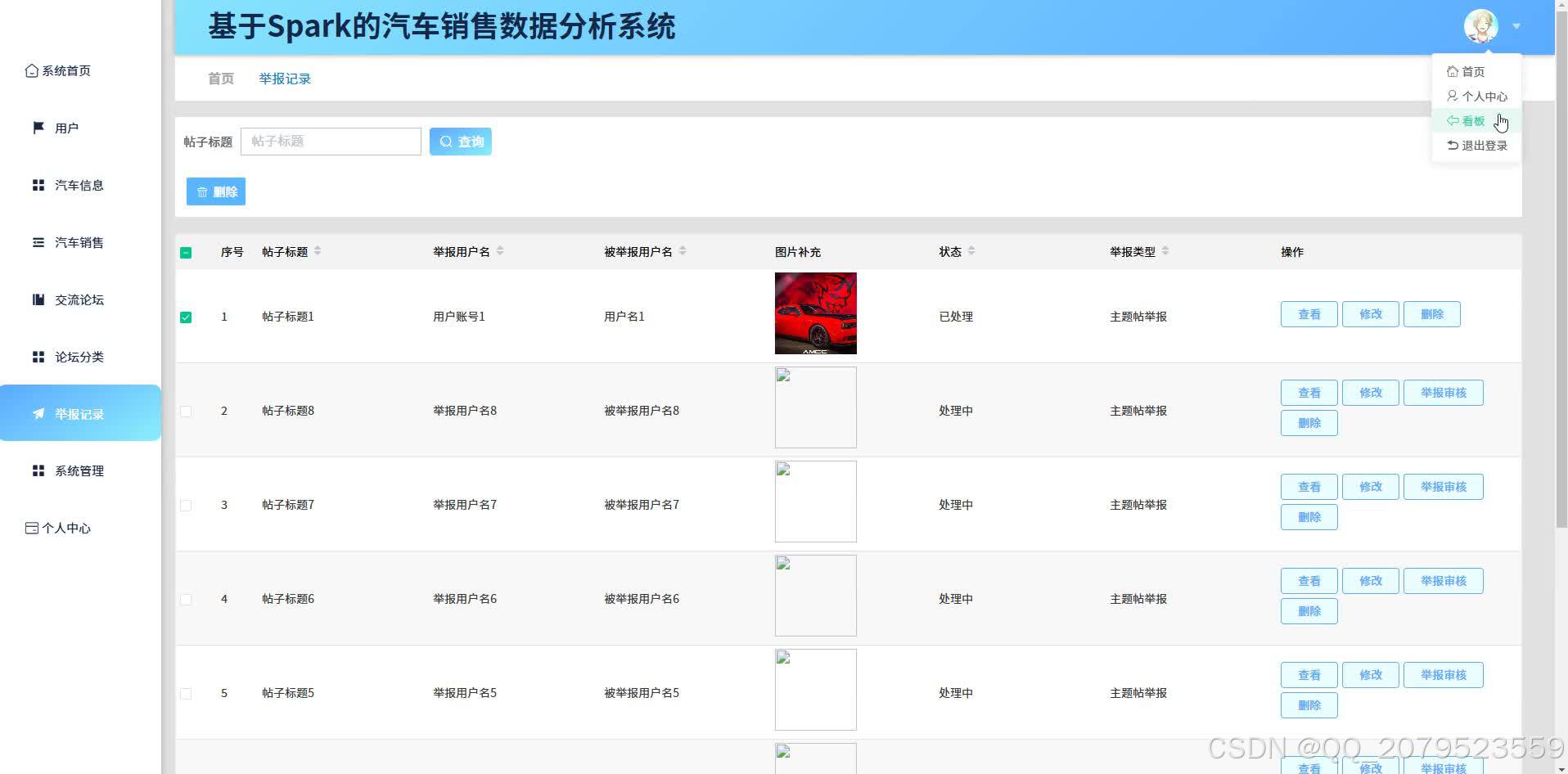Viewport: 1568px width, 774px height.
Task: Choose 个人中心 from the avatar dropdown
Action: tap(1477, 97)
